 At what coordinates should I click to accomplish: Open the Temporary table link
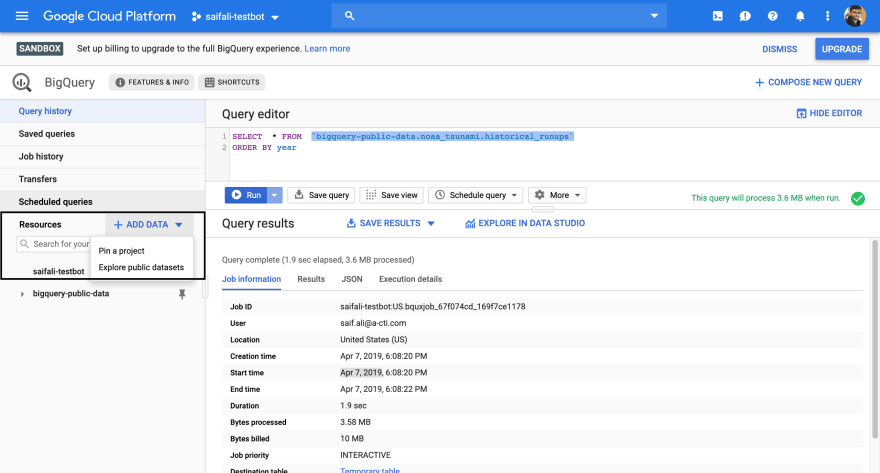[370, 470]
